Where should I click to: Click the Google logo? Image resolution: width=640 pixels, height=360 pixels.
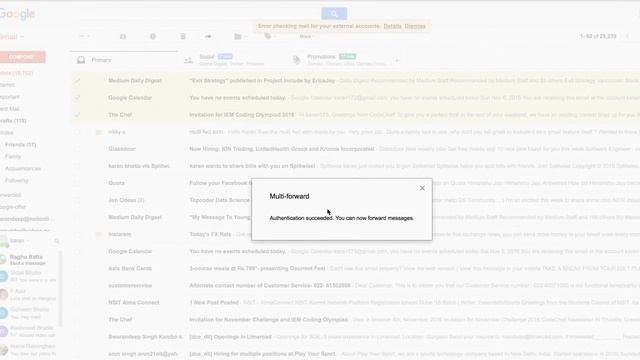(x=17, y=14)
